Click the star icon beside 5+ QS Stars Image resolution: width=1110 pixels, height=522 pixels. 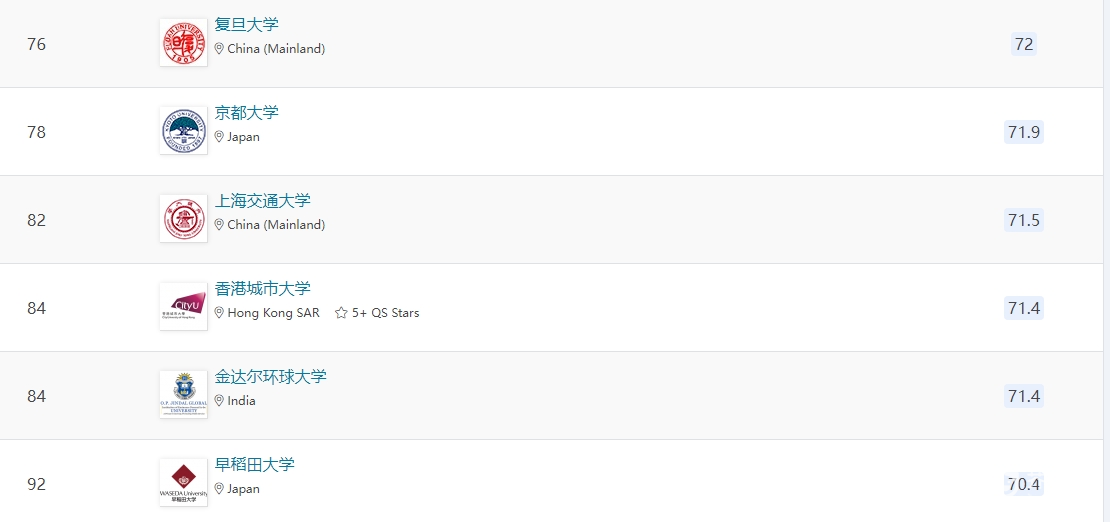tap(341, 312)
